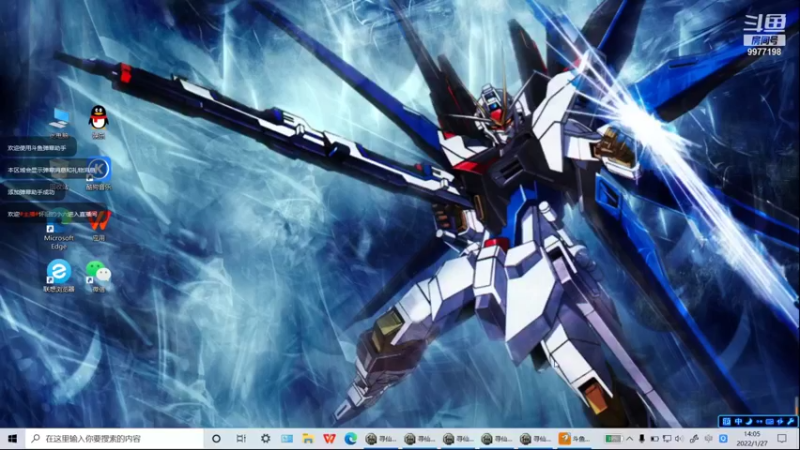The image size is (800, 450).
Task: Open Microsoft Edge from the taskbar
Action: click(351, 439)
